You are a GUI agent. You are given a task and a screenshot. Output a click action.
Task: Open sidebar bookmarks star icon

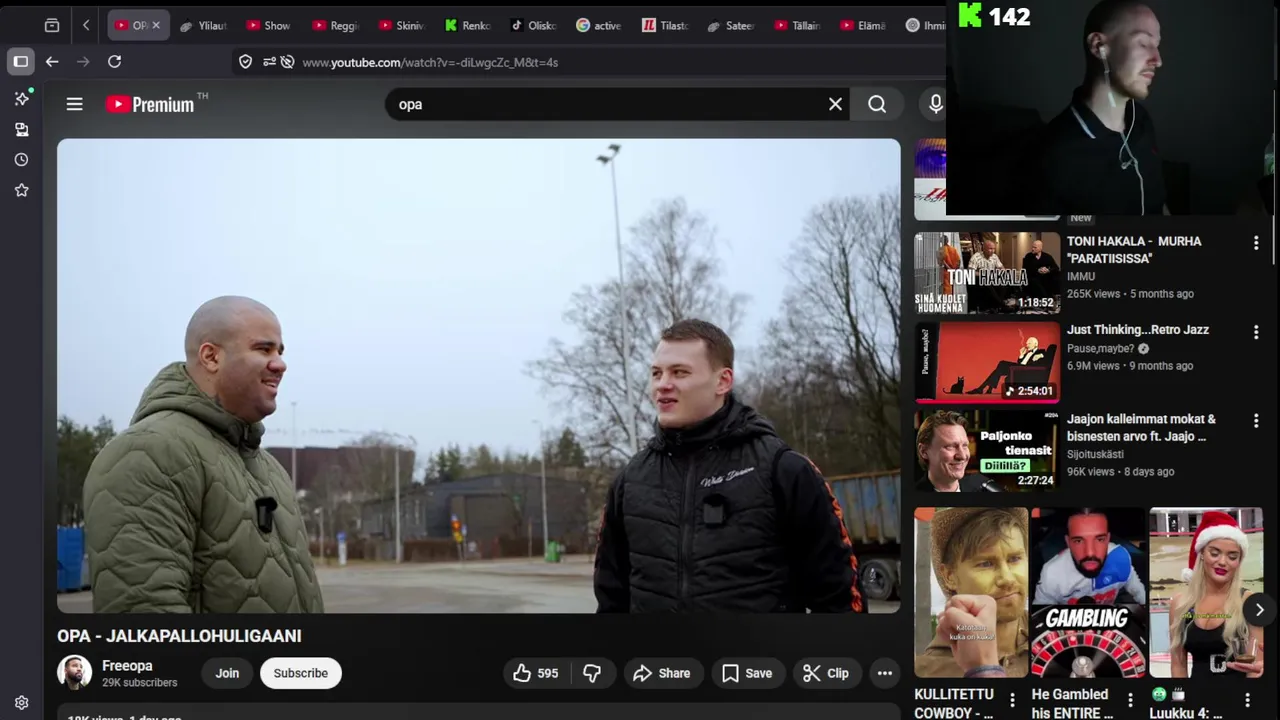21,190
